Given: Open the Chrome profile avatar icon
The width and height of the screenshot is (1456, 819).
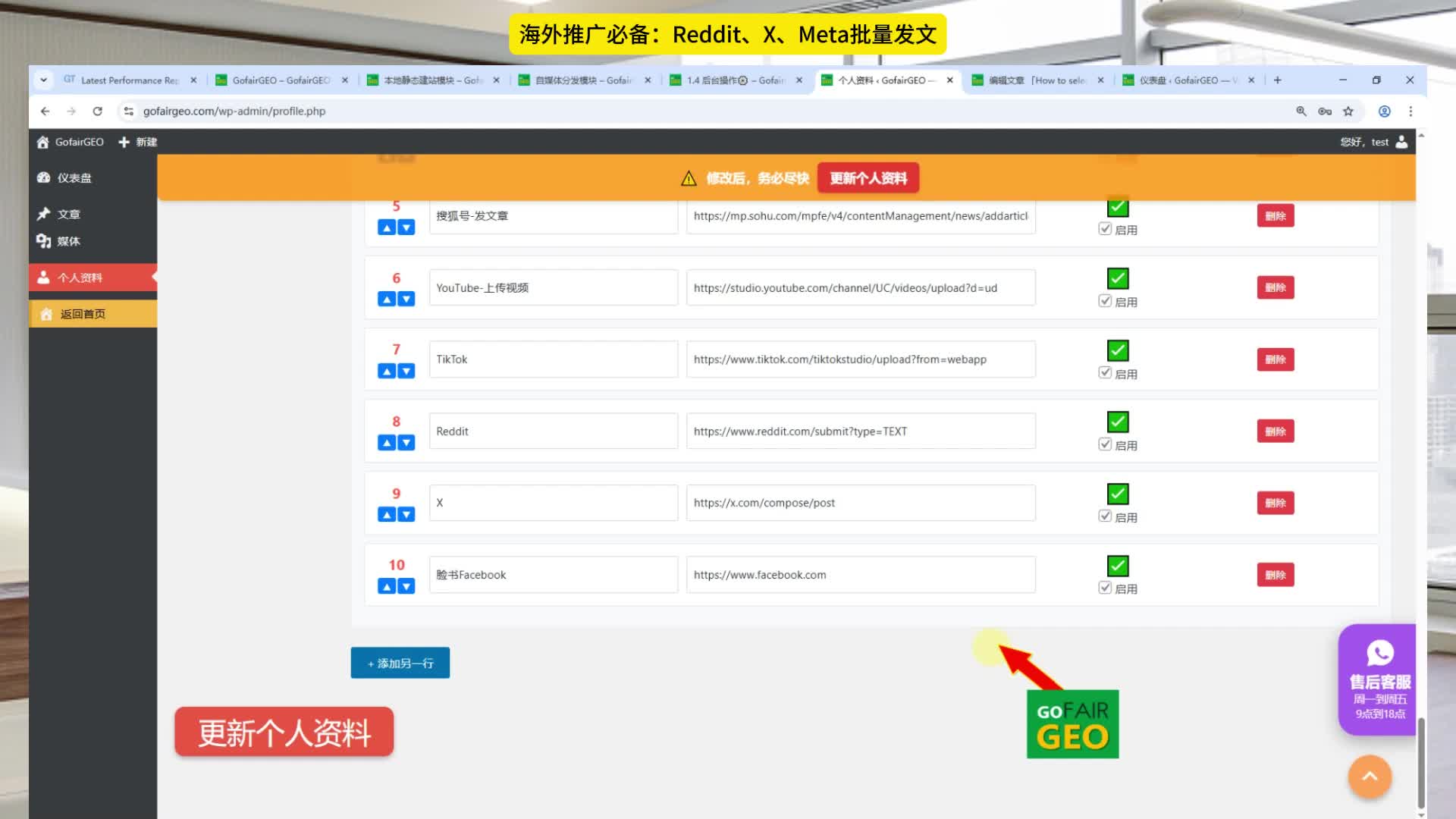Looking at the screenshot, I should click(1384, 111).
